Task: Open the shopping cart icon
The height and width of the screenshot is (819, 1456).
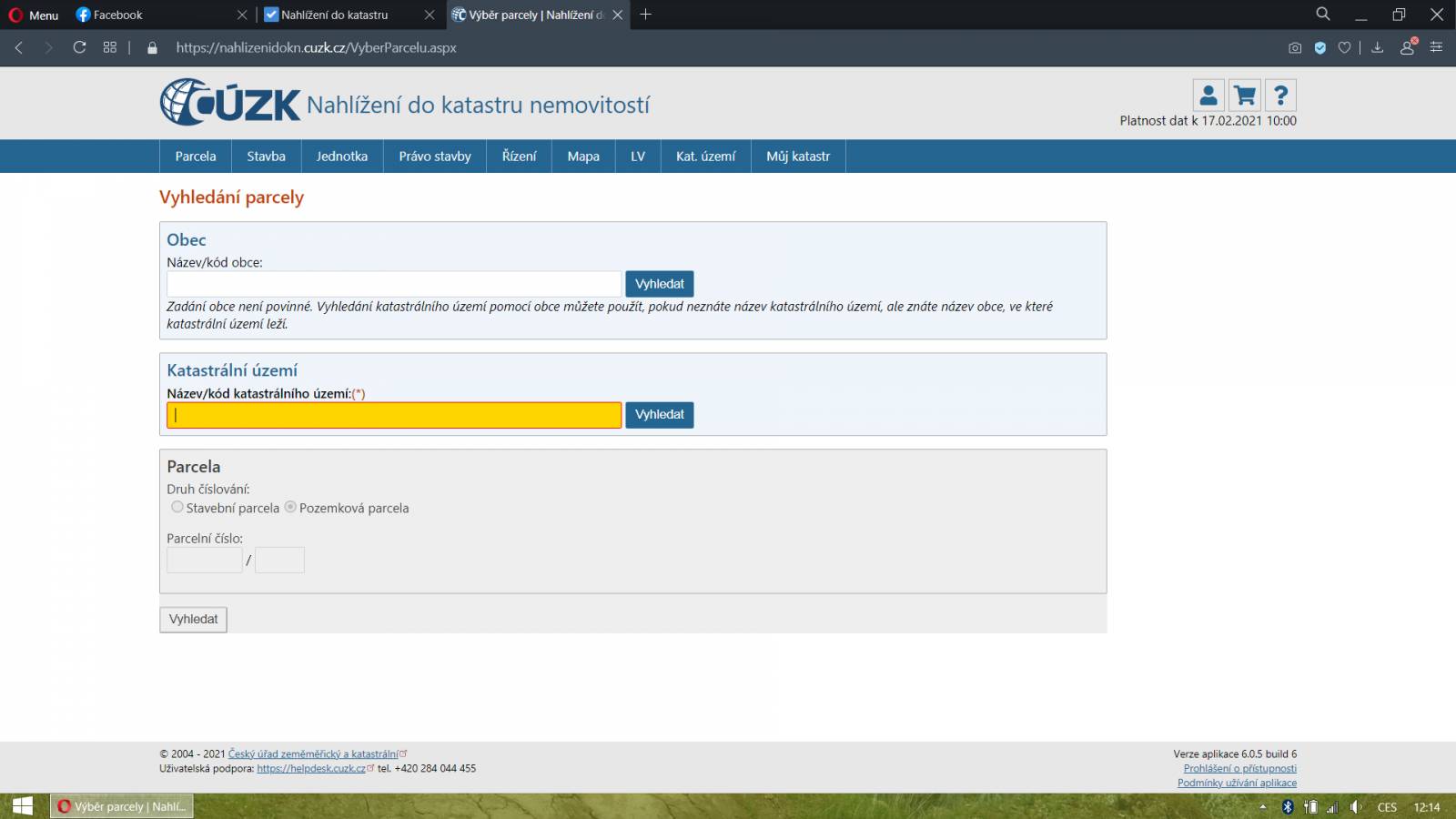Action: pos(1245,95)
